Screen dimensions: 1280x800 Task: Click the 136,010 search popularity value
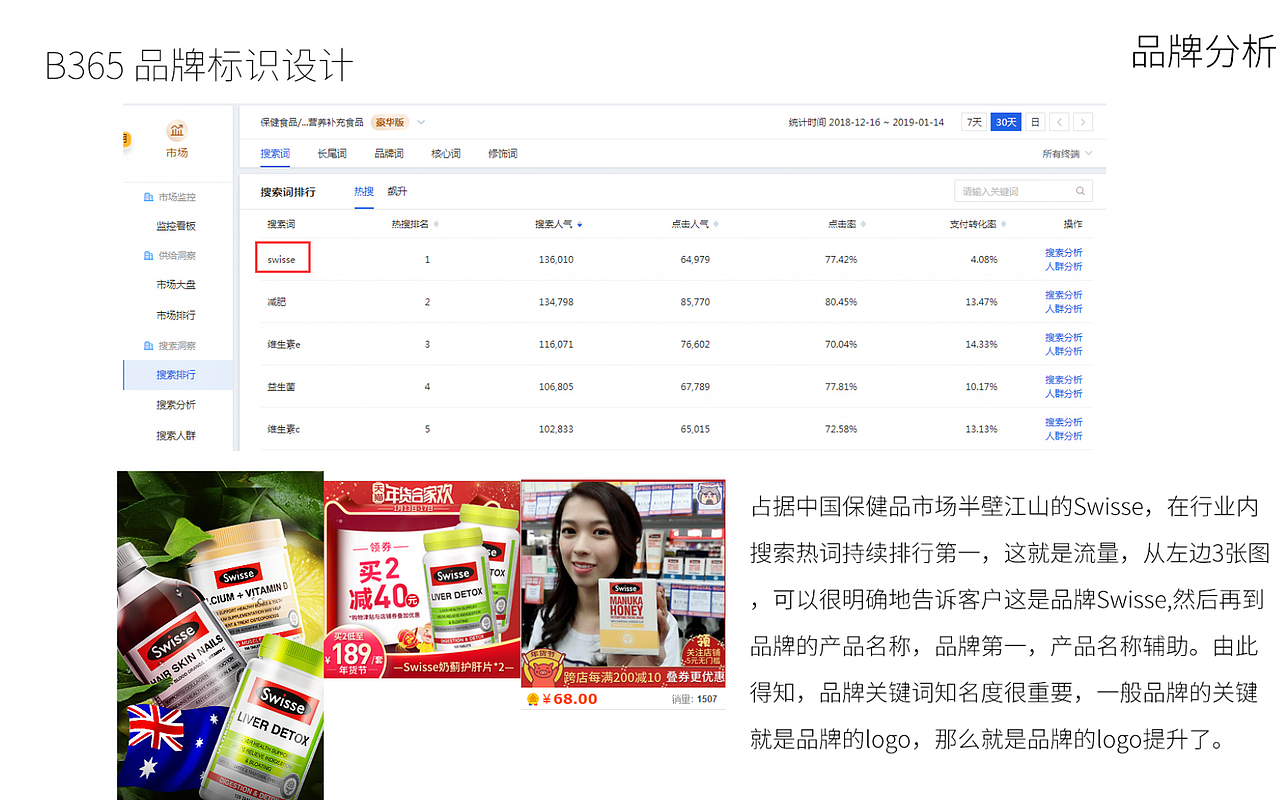coord(556,260)
